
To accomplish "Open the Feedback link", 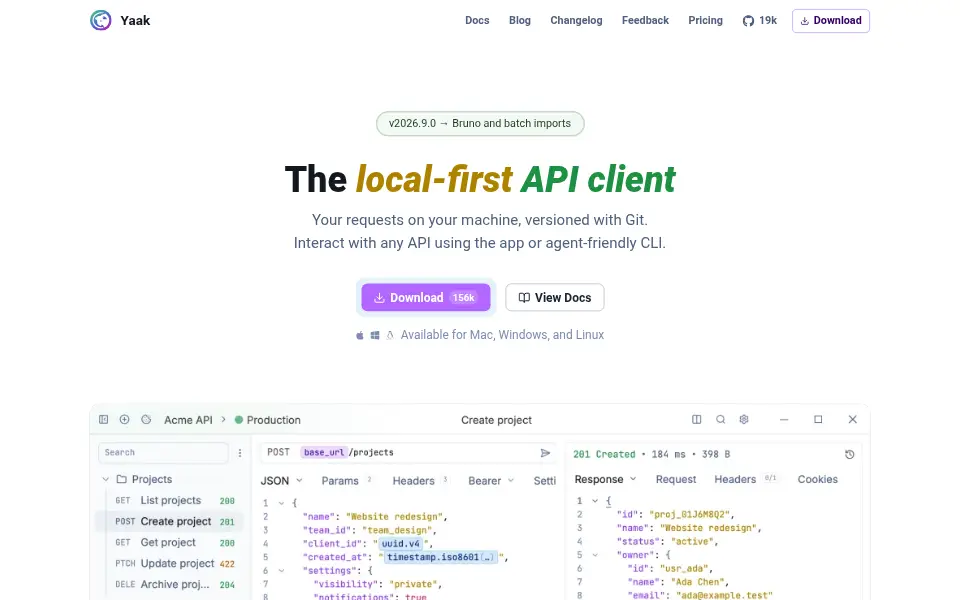I will (x=645, y=20).
